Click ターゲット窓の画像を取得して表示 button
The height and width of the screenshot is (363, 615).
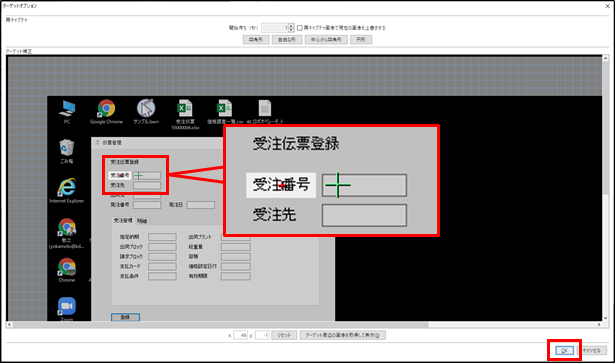click(343, 335)
